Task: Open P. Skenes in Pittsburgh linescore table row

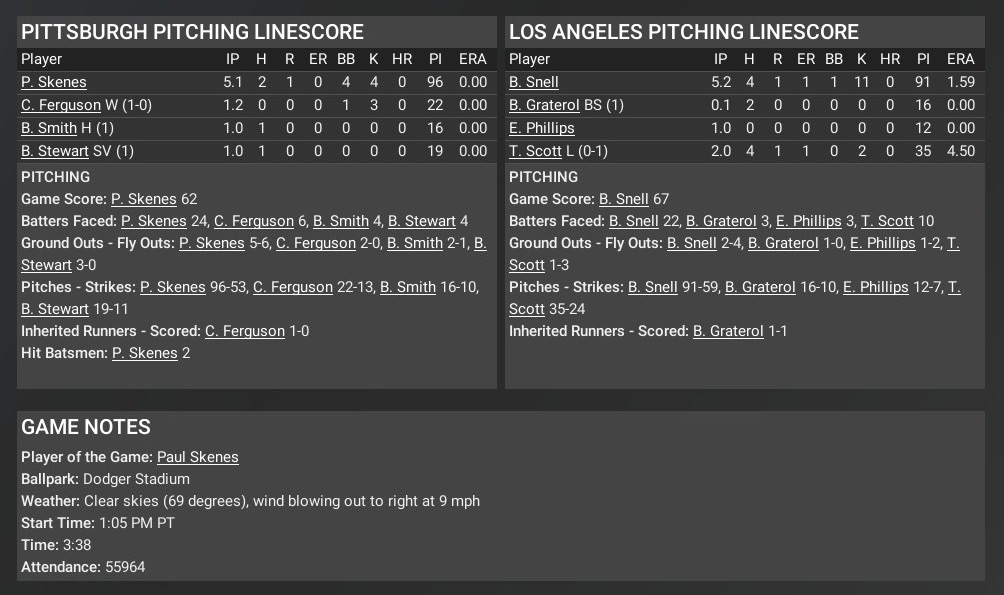Action: tap(54, 82)
